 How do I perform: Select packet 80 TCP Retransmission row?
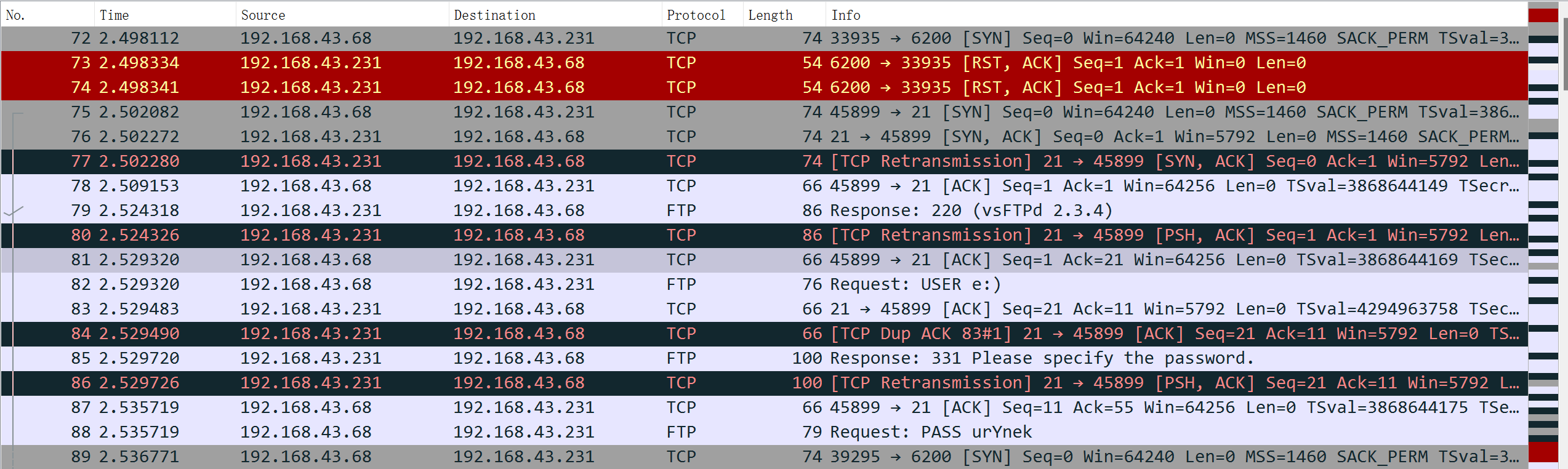pos(764,235)
